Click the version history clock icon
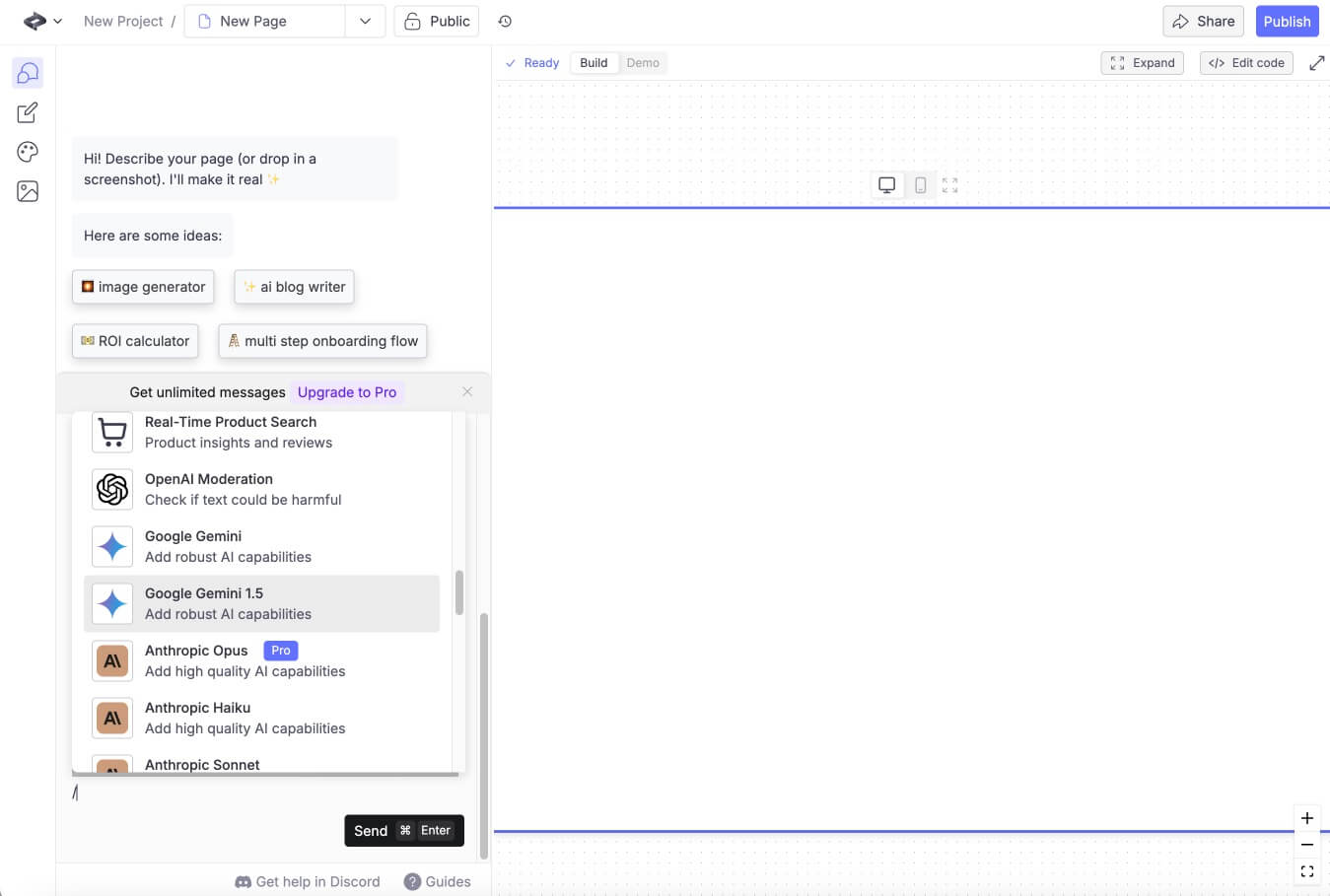This screenshot has height=896, width=1330. tap(505, 22)
